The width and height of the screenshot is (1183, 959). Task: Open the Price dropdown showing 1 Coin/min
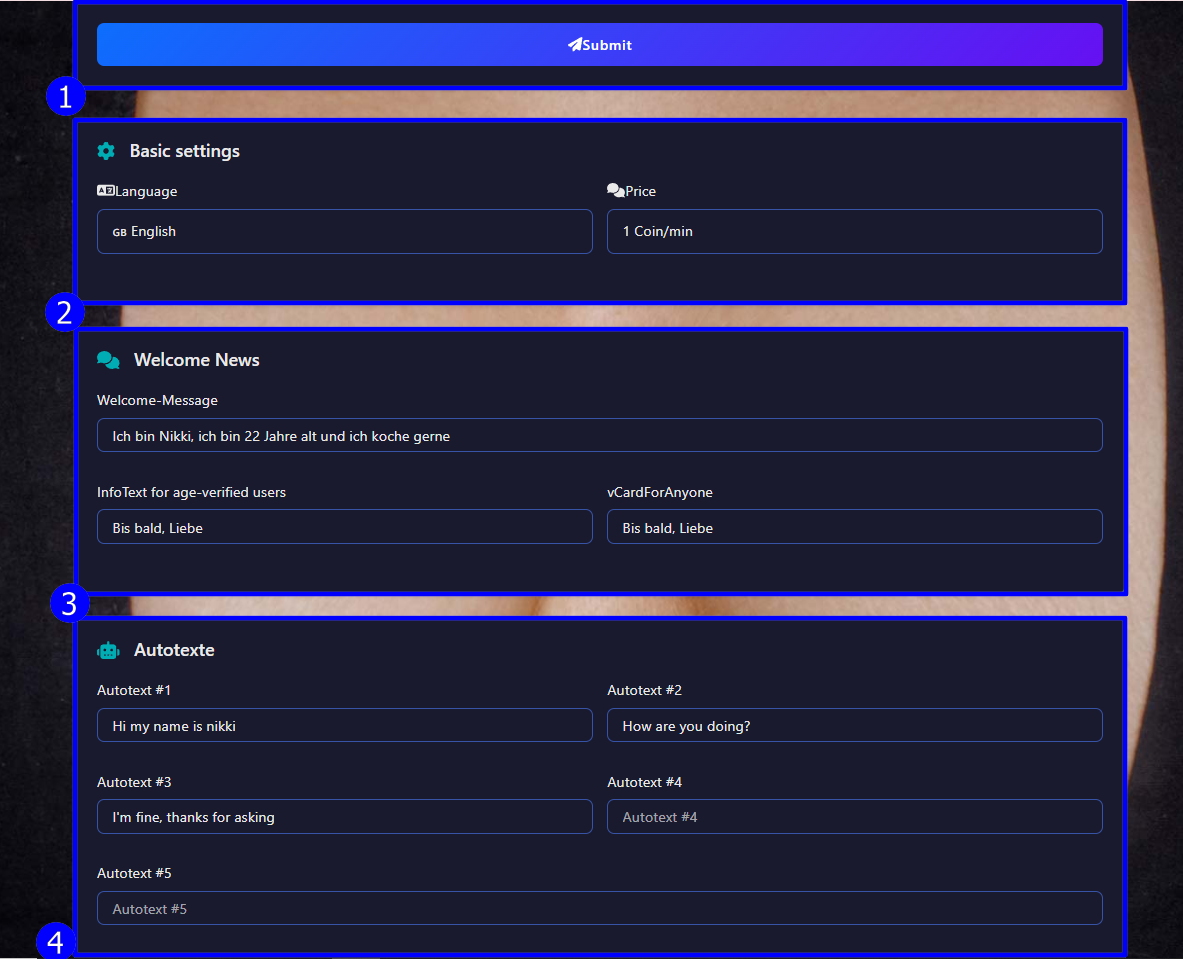pyautogui.click(x=854, y=231)
